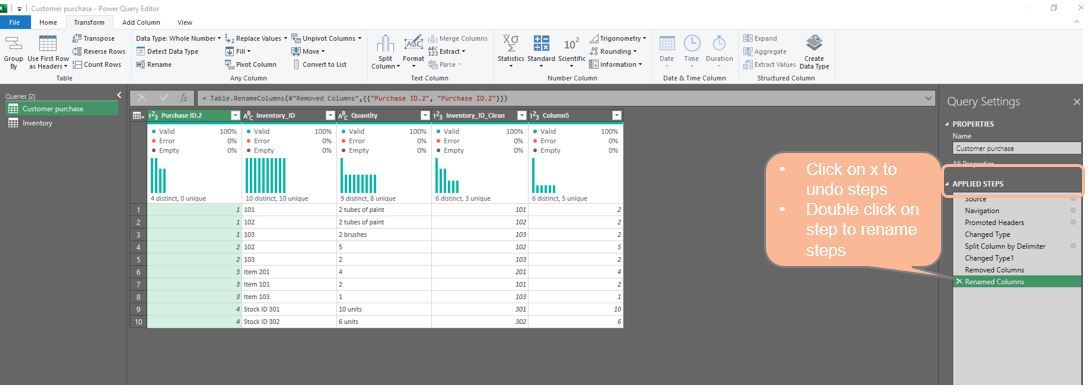Image resolution: width=1090 pixels, height=392 pixels.
Task: Click the table corner menu icon
Action: (138, 115)
